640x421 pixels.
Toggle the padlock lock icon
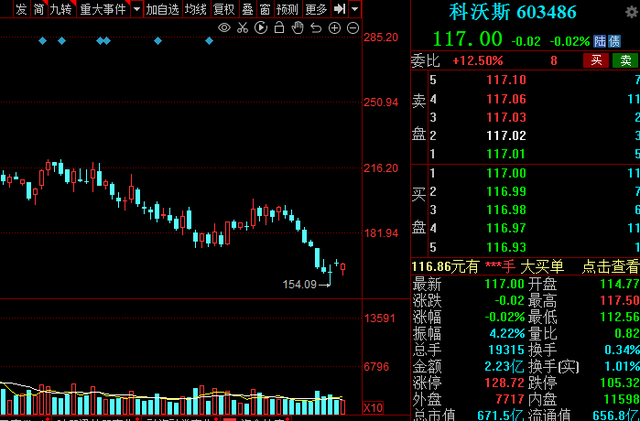pyautogui.click(x=279, y=28)
